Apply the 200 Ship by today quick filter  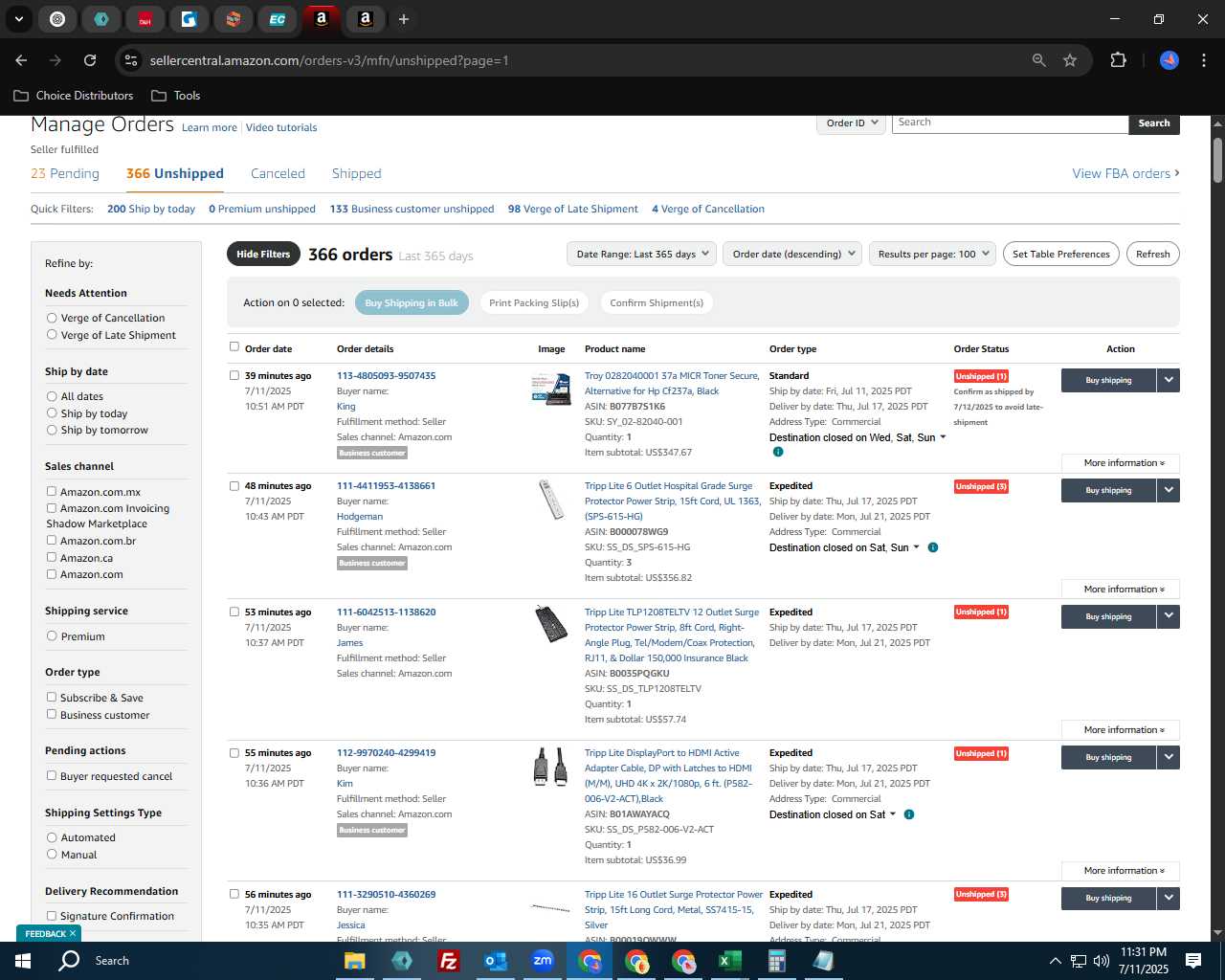coord(151,209)
